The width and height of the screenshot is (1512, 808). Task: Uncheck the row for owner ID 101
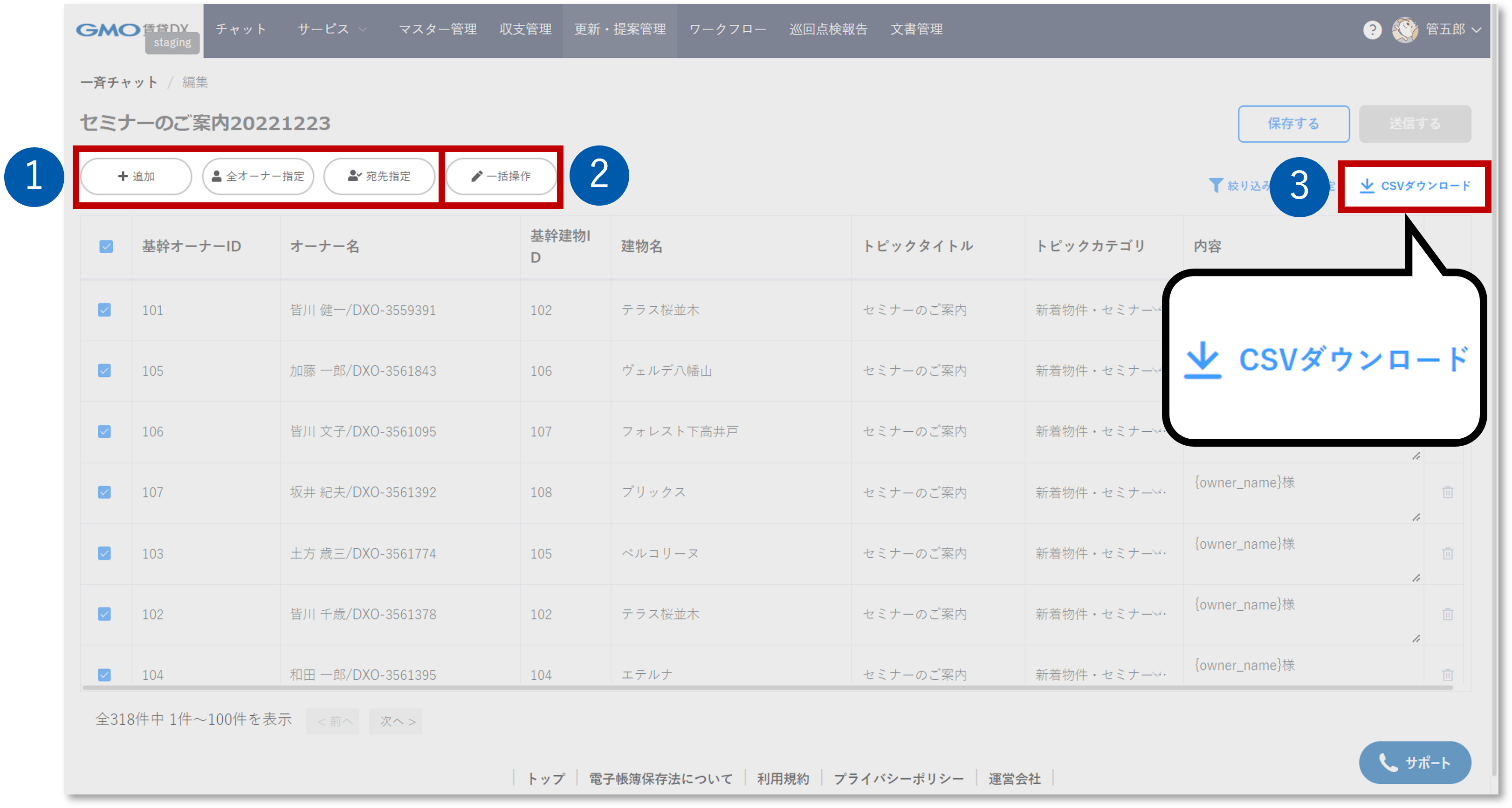(x=104, y=310)
